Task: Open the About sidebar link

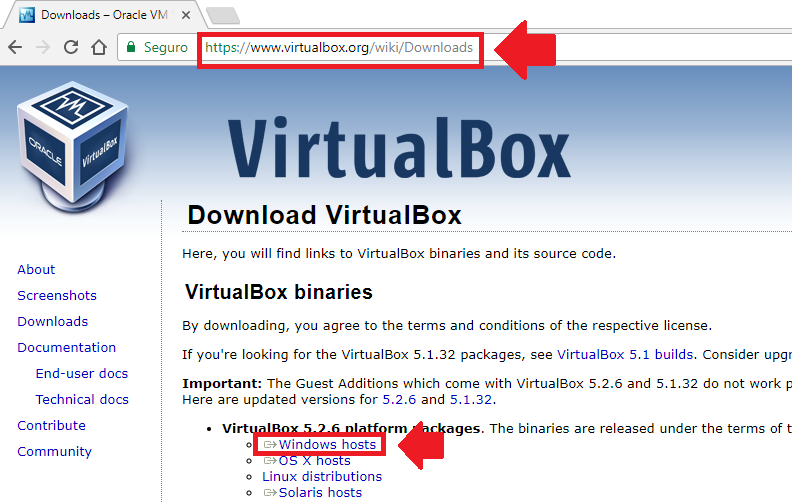Action: [x=36, y=270]
